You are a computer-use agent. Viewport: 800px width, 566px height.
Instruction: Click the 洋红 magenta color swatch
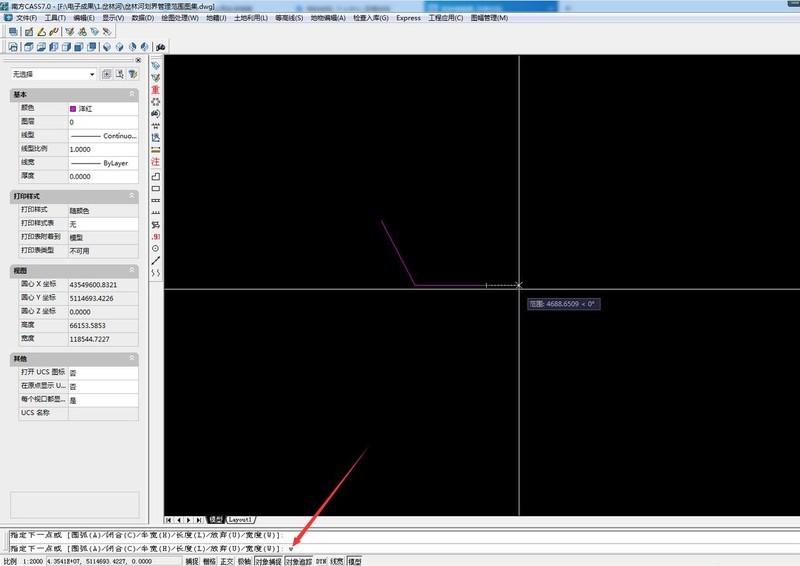(73, 109)
